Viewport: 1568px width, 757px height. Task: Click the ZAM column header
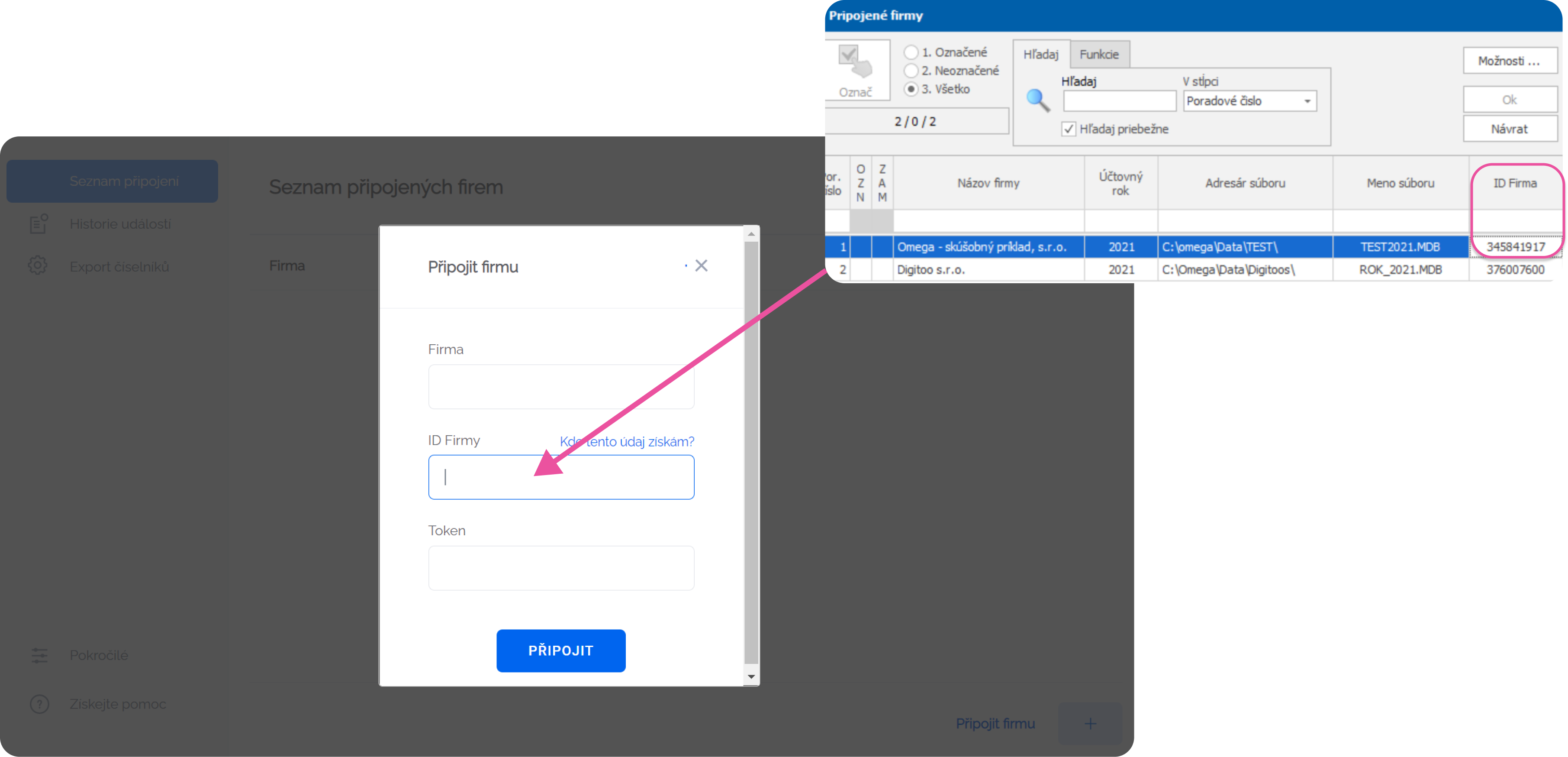[882, 183]
